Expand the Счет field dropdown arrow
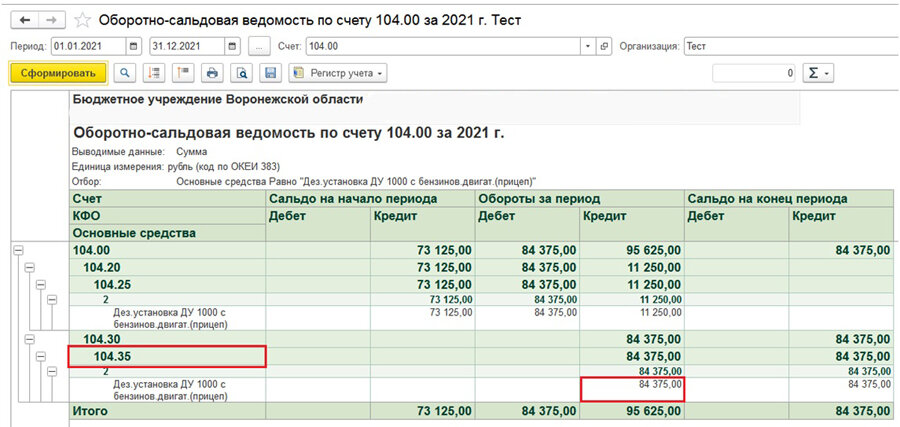Screen dimensions: 900x427 pyautogui.click(x=588, y=46)
